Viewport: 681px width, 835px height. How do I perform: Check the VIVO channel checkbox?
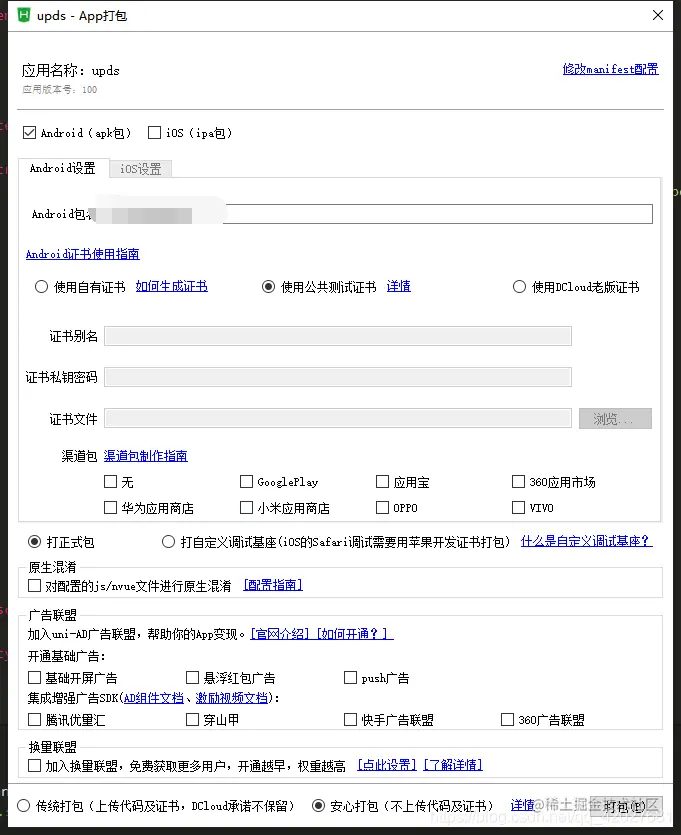518,507
